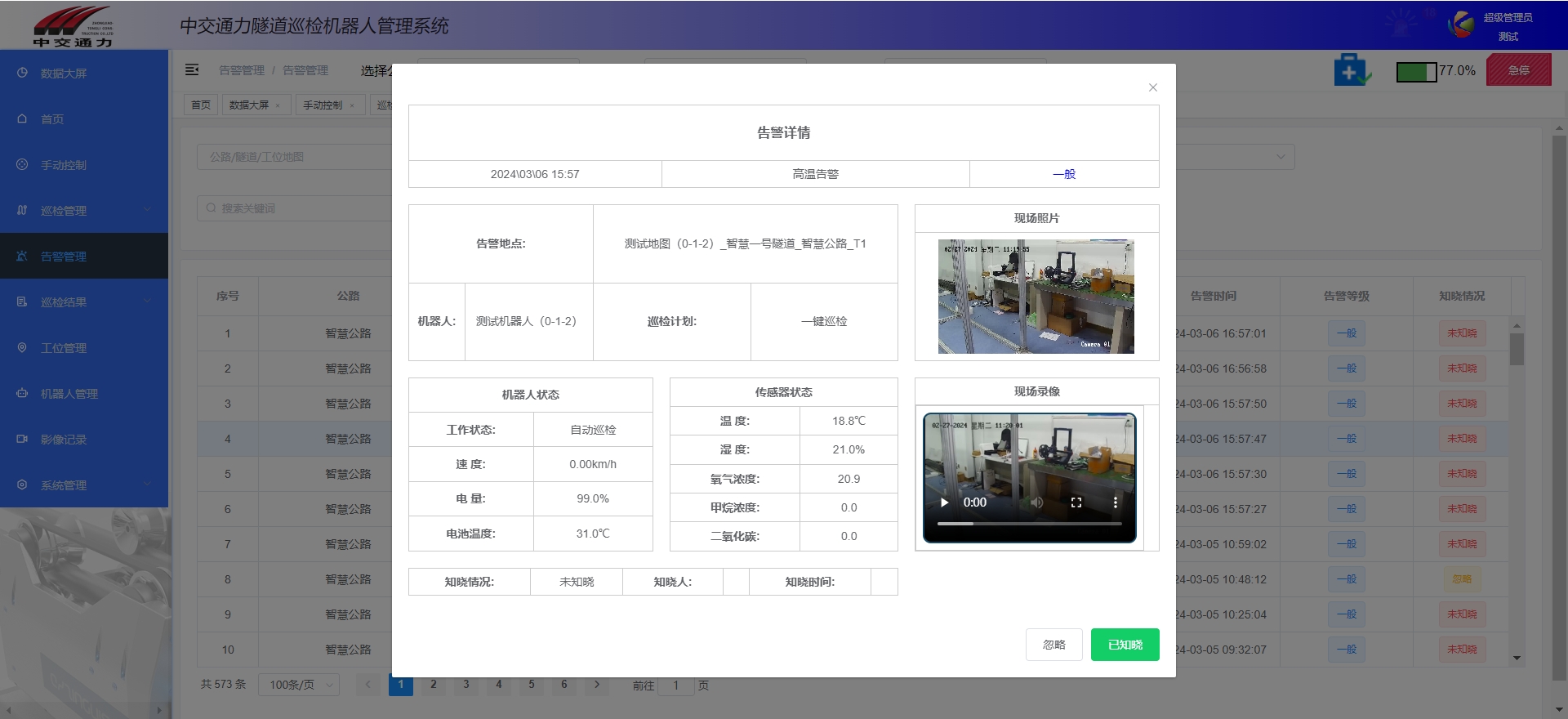
Task: Click the battery level indicator
Action: tap(1417, 72)
